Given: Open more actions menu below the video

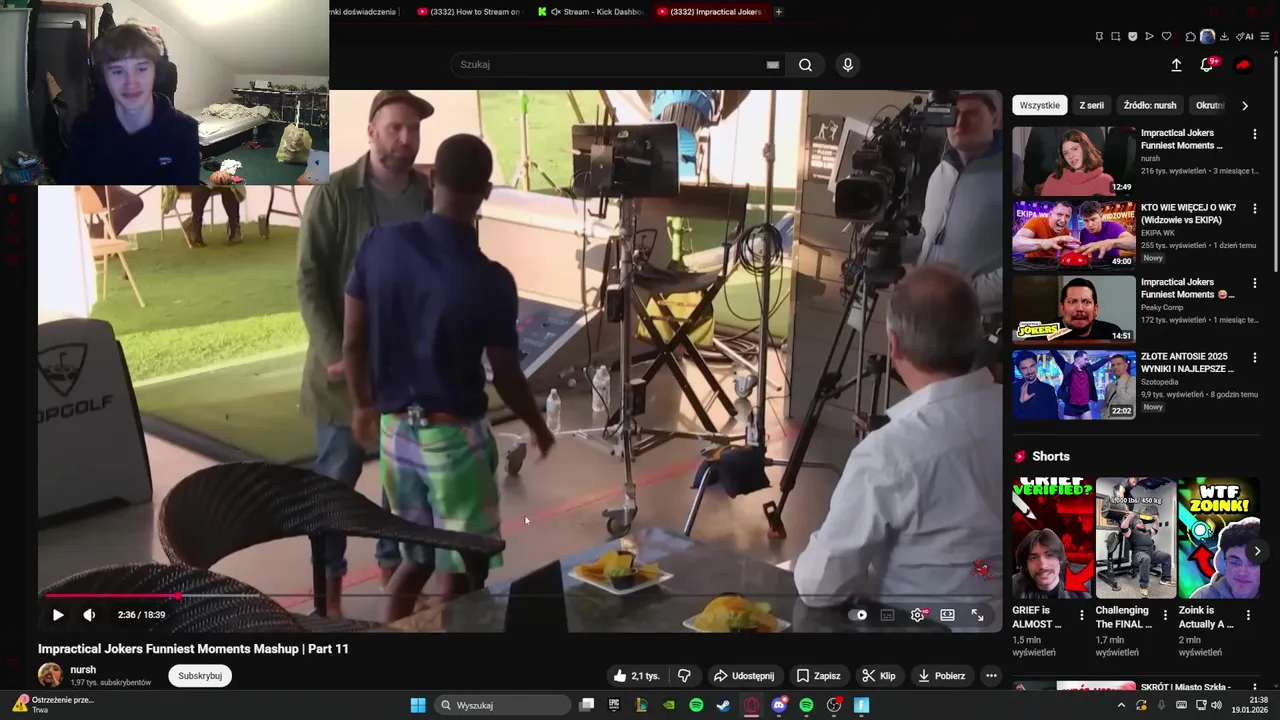Looking at the screenshot, I should [x=991, y=676].
